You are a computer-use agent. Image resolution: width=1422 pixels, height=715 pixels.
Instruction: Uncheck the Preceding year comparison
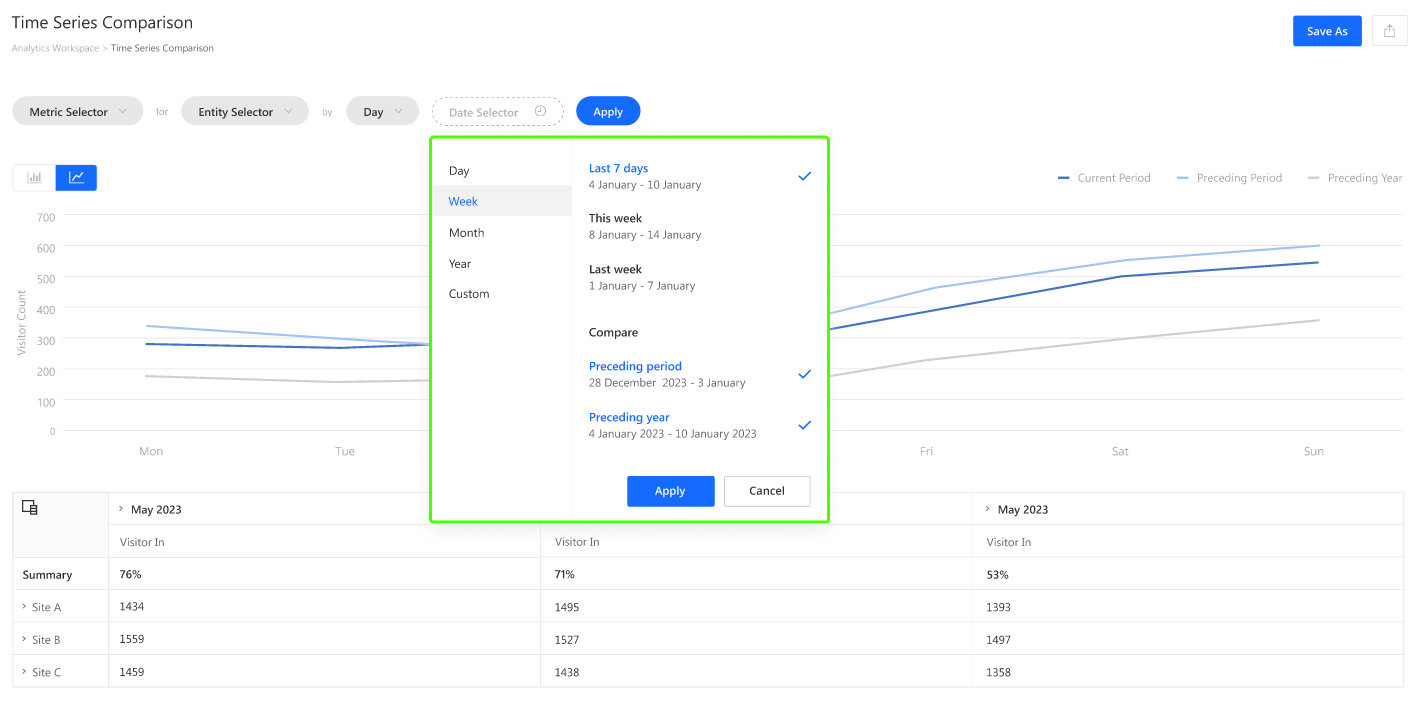pyautogui.click(x=804, y=425)
